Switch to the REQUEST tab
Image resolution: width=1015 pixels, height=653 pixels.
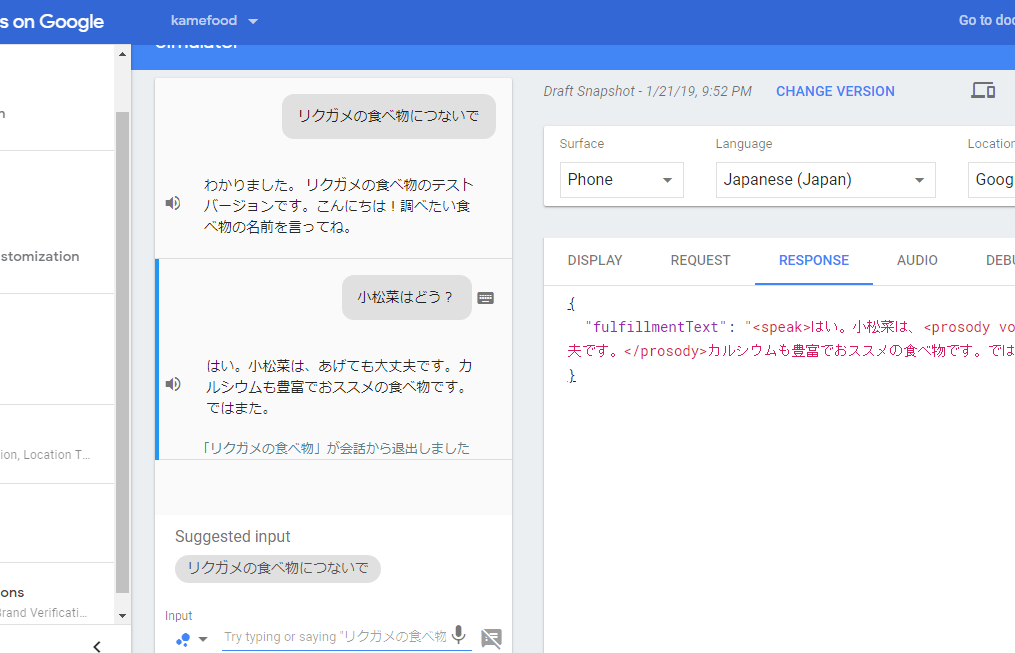700,260
